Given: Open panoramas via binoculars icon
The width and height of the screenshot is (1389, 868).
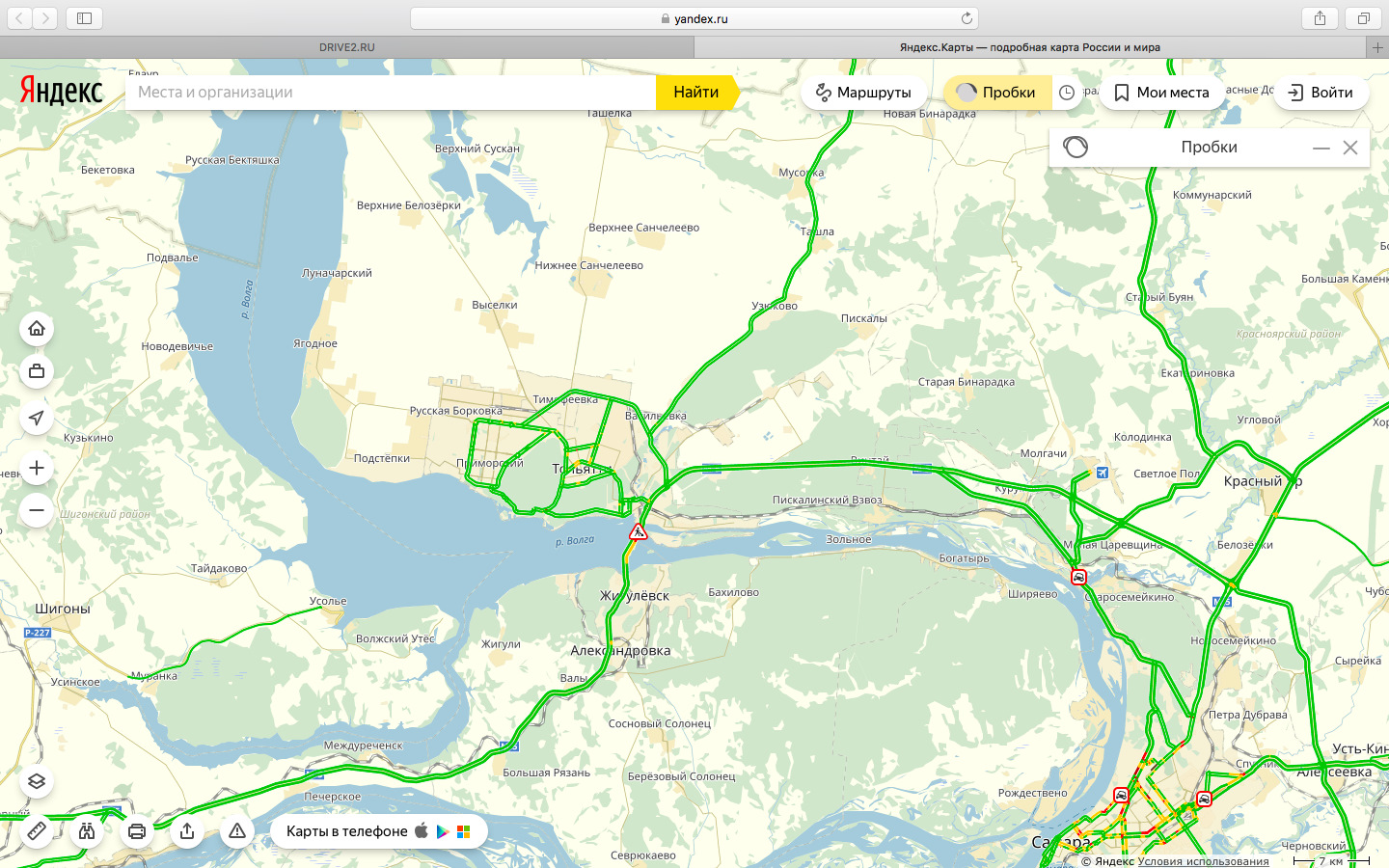Looking at the screenshot, I should coord(87,830).
